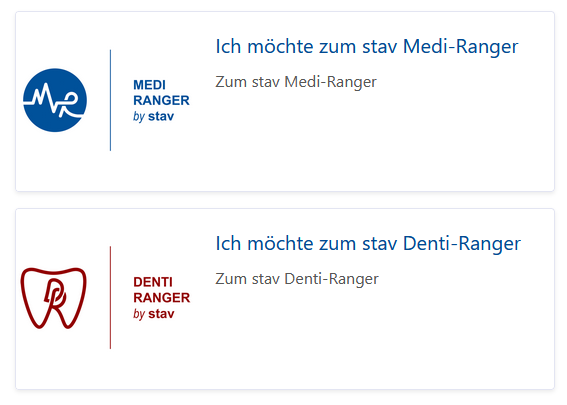This screenshot has width=567, height=405.
Task: Open "Ich möchte zum stav Denti-Ranger" heading link
Action: pyautogui.click(x=368, y=243)
